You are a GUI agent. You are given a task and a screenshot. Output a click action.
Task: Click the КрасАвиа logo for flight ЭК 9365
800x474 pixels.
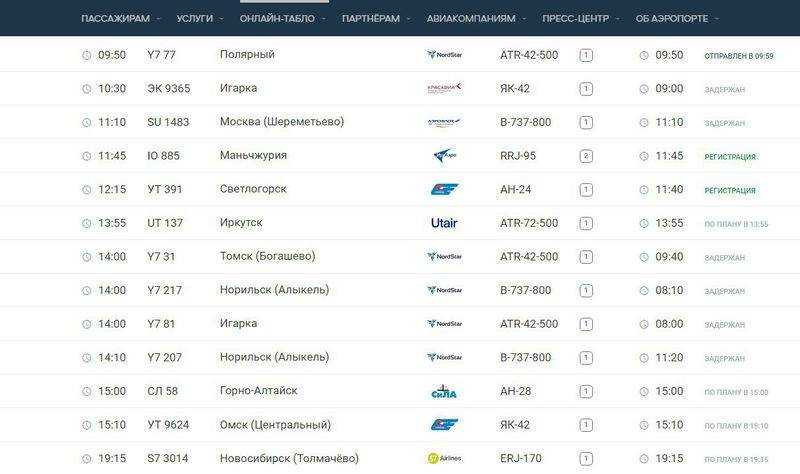[x=444, y=88]
